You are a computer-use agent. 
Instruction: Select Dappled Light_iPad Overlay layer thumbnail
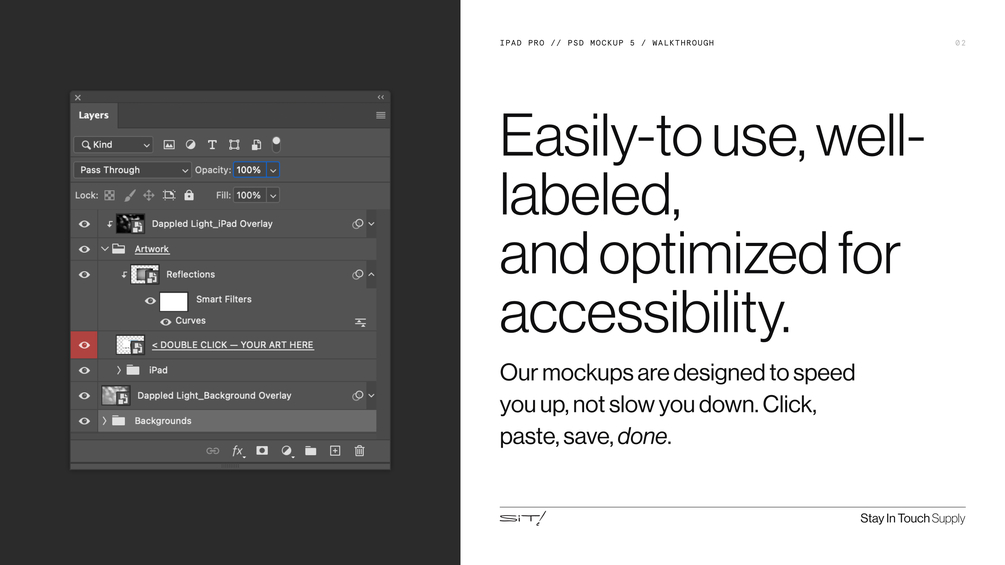point(130,224)
